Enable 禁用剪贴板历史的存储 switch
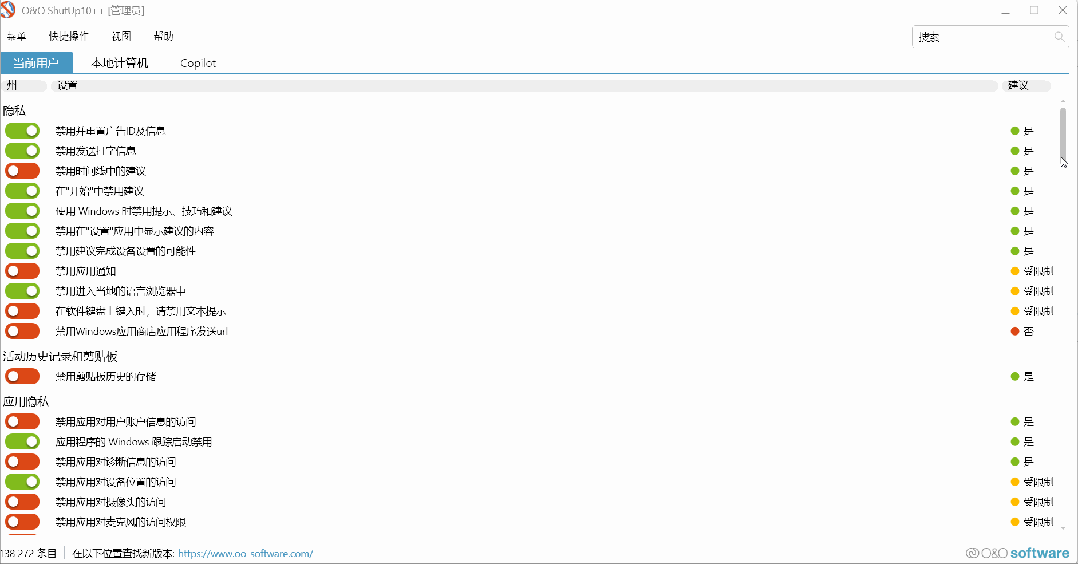The image size is (1078, 564). coord(23,376)
